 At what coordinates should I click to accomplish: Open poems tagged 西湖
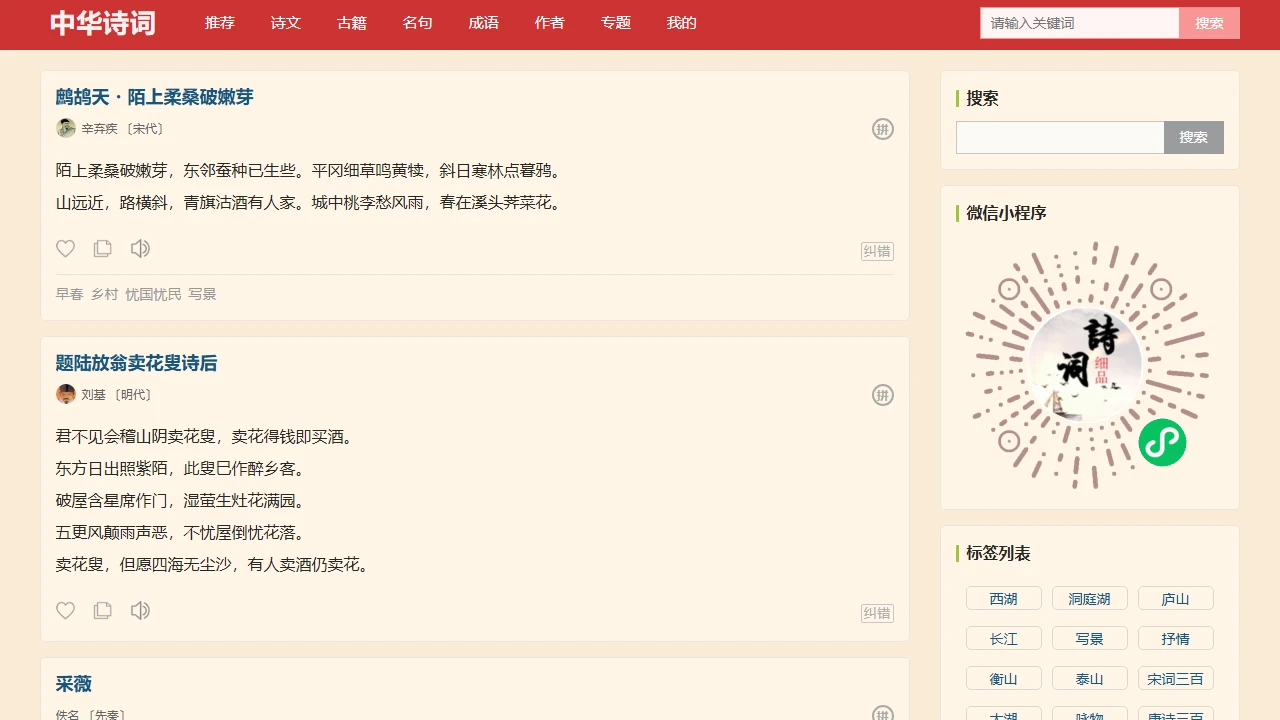tap(1003, 598)
